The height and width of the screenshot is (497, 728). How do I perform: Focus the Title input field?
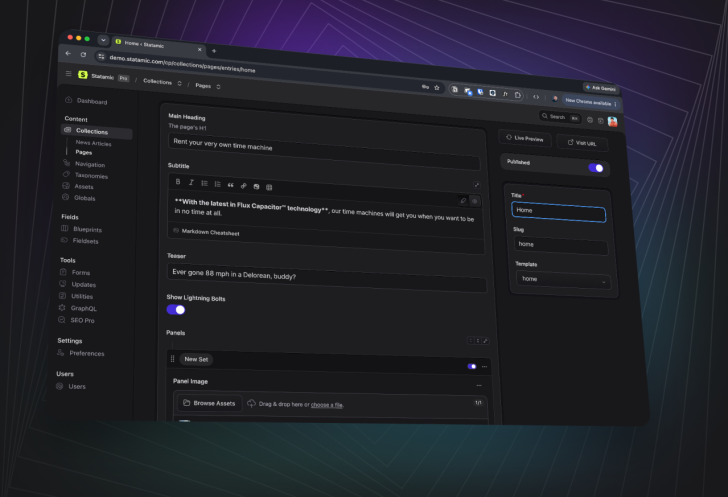tap(559, 212)
